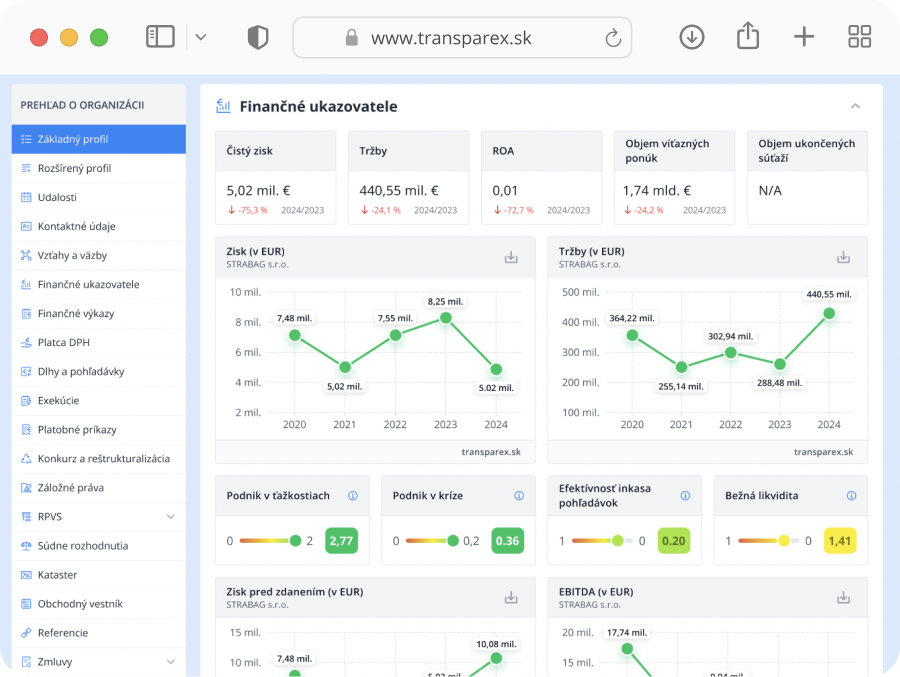Download the Tržby (v EUR) chart
Viewport: 900px width, 677px height.
pyautogui.click(x=843, y=257)
